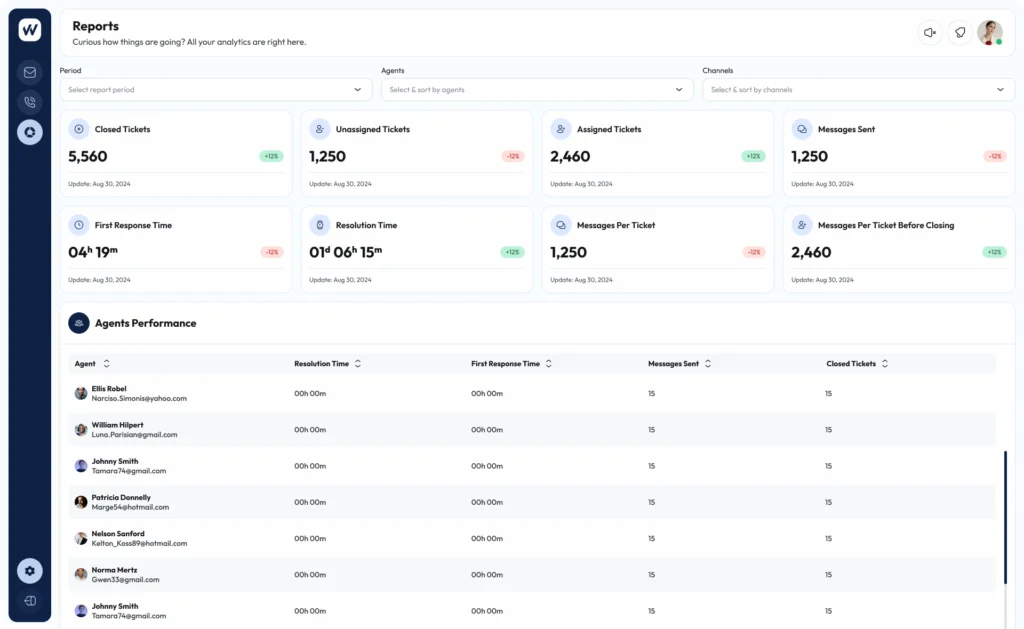This screenshot has height=629, width=1024.
Task: Click the announcements icon beside profile avatar
Action: tap(960, 33)
